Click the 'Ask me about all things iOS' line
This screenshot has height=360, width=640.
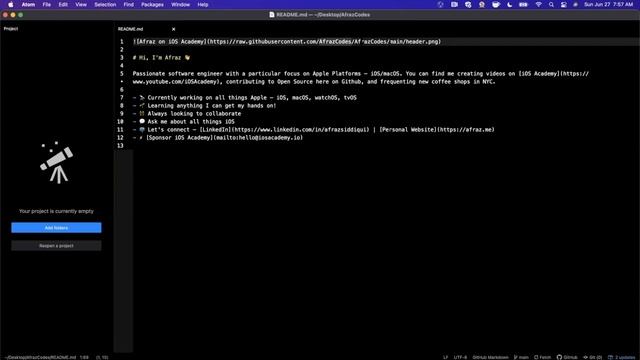[184, 122]
